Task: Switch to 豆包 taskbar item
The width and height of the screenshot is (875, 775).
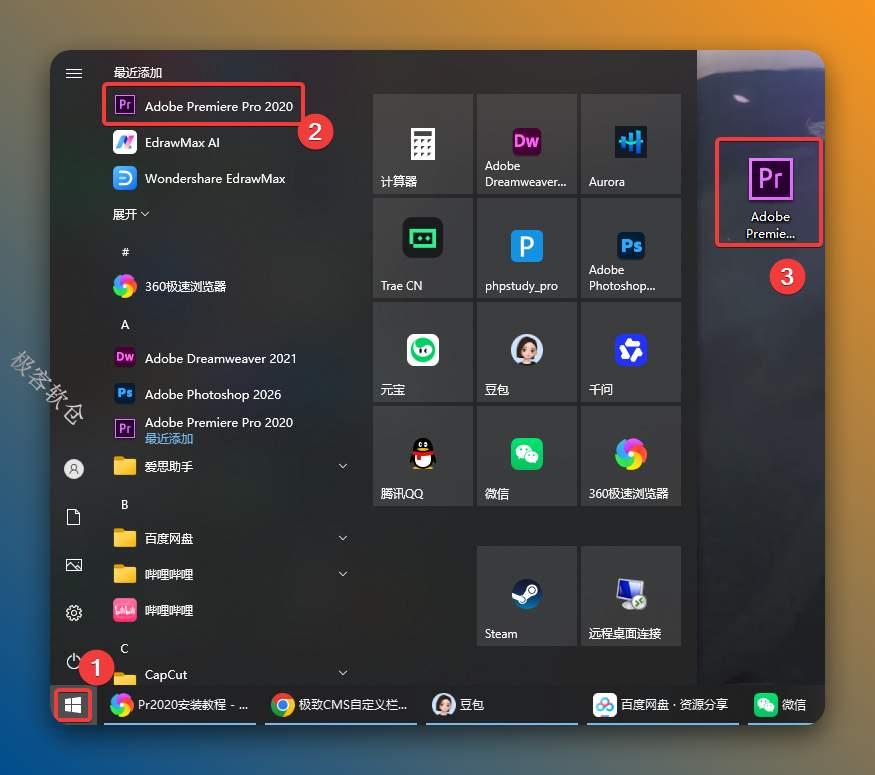Action: (x=501, y=705)
